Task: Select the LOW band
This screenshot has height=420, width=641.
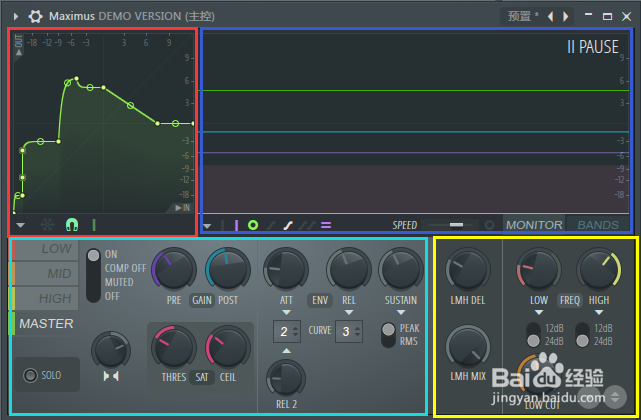Action: pyautogui.click(x=45, y=249)
